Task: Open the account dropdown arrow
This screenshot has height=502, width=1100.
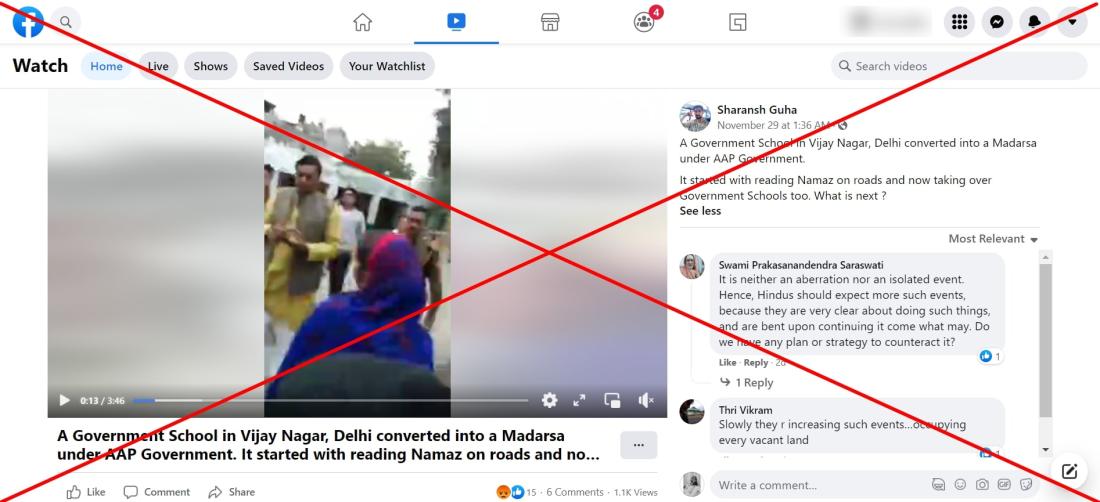Action: (1072, 22)
